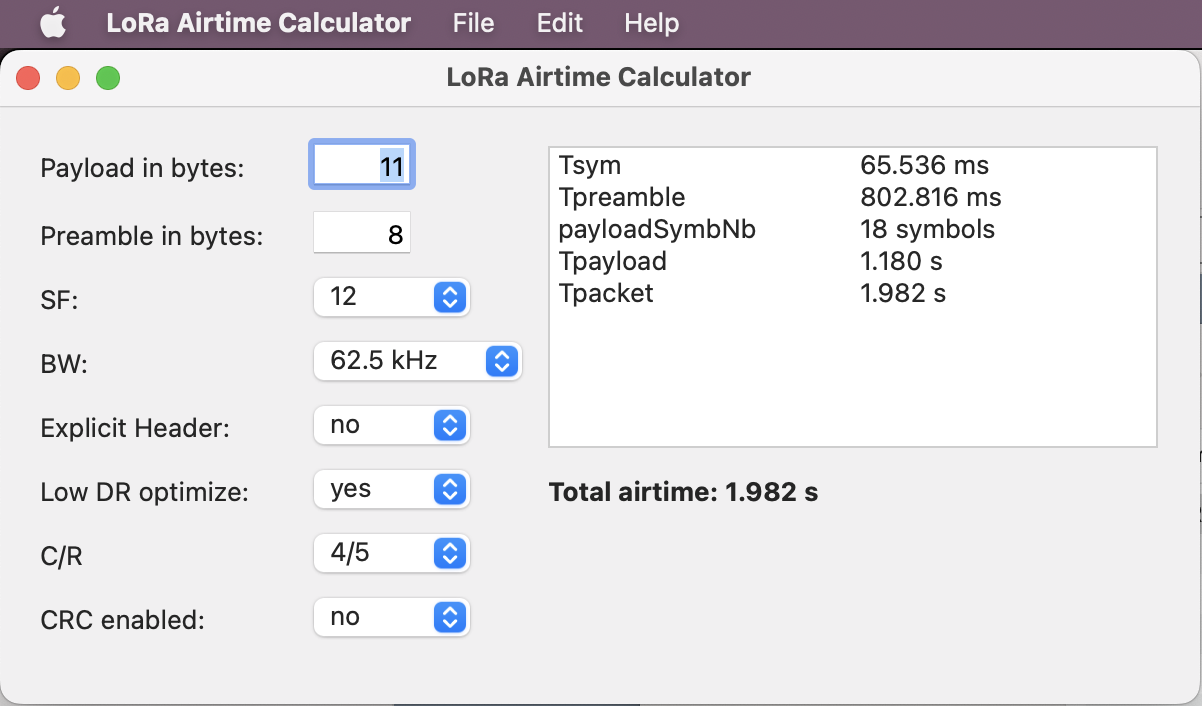This screenshot has height=706, width=1202.
Task: Click the Preamble in bytes label
Action: pyautogui.click(x=152, y=236)
